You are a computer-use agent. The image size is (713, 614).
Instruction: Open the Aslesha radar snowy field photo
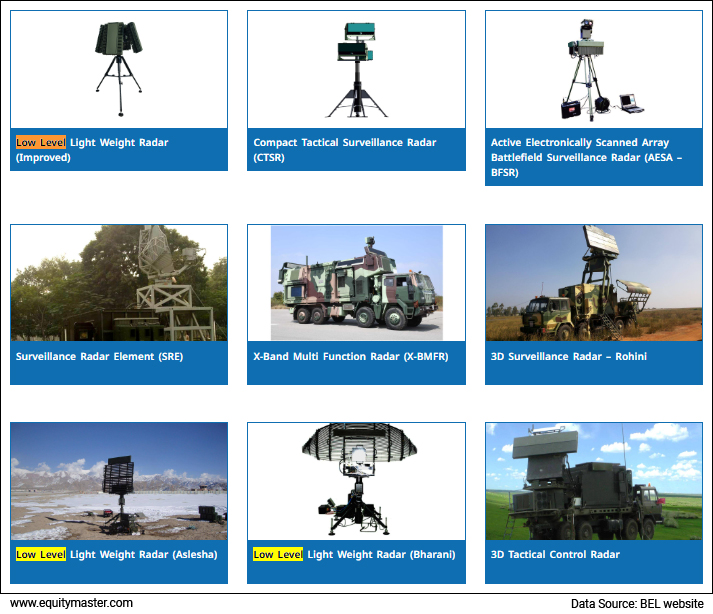click(119, 481)
